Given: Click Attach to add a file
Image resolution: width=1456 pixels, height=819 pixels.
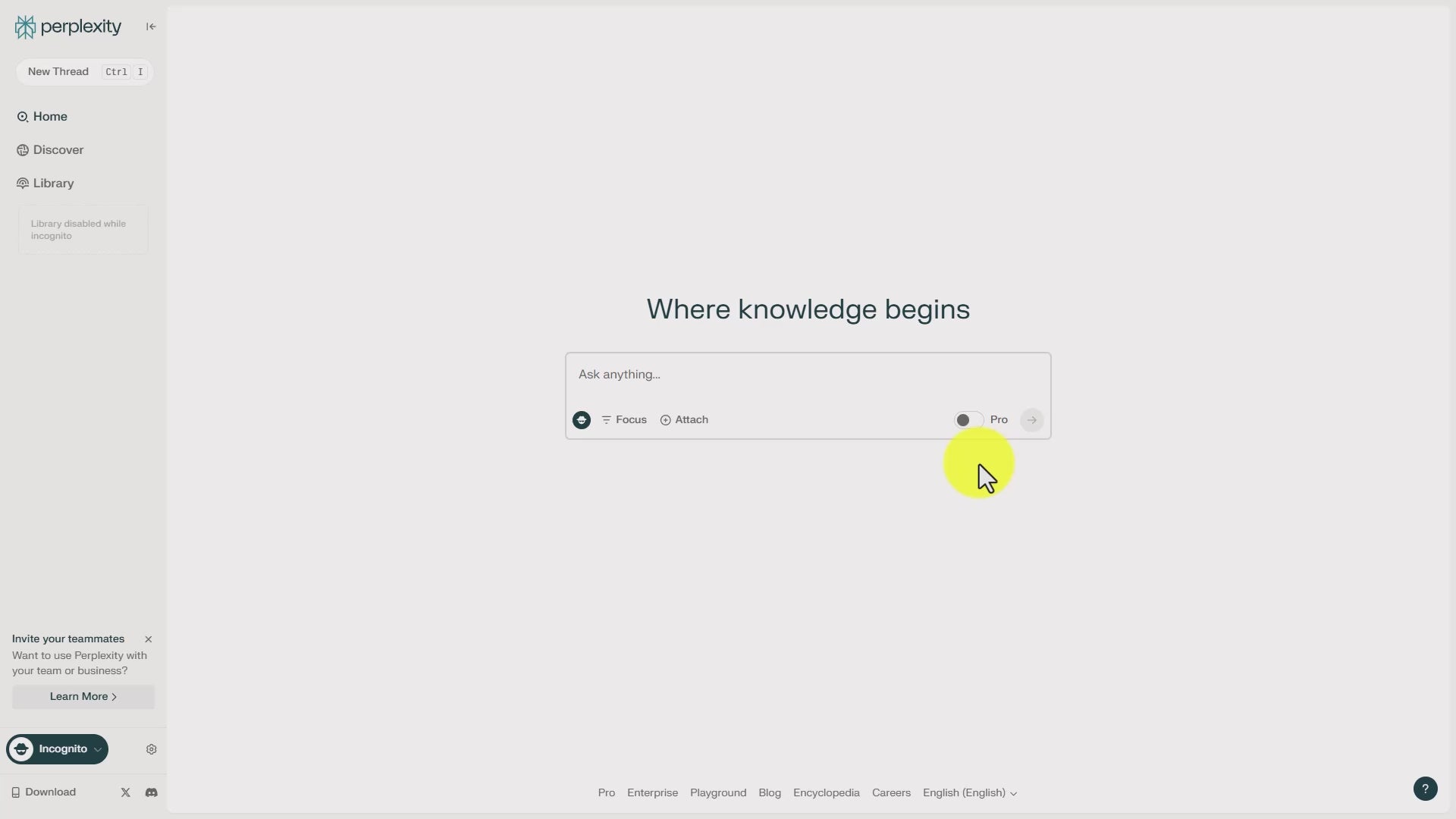Looking at the screenshot, I should [x=683, y=419].
